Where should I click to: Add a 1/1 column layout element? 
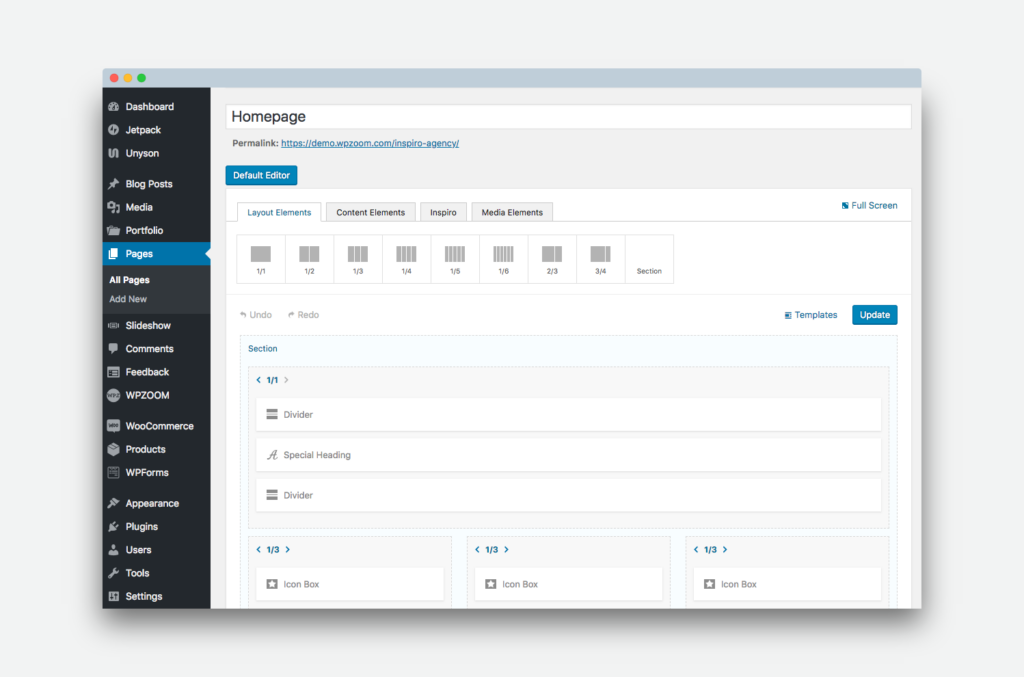click(x=261, y=259)
